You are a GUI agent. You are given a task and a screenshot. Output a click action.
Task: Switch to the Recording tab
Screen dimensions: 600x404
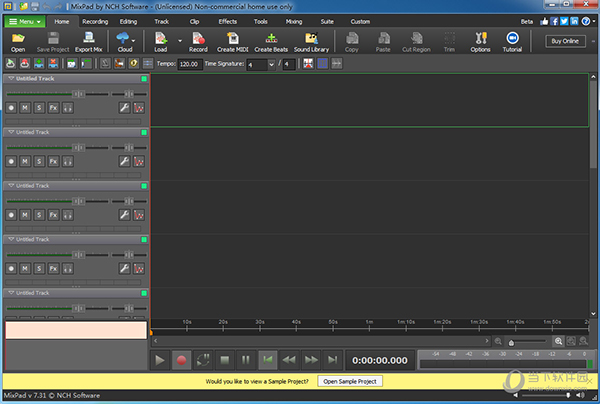(95, 22)
